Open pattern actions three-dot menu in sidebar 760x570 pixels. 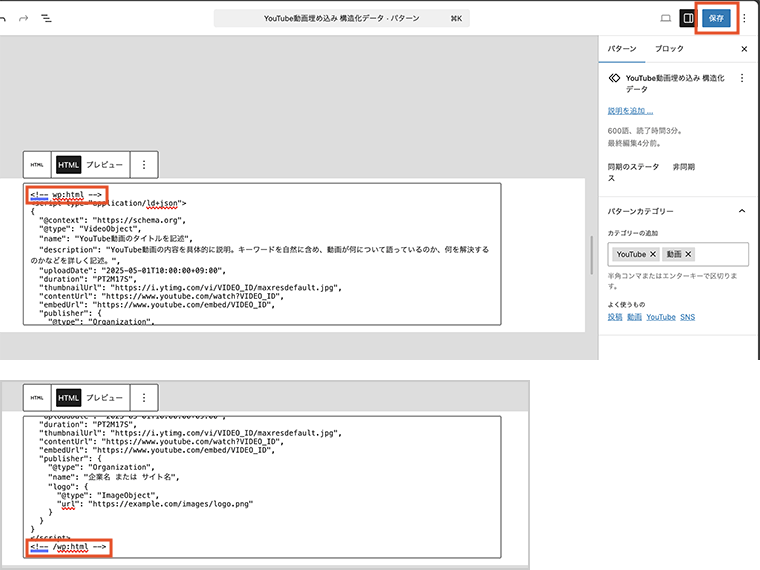pos(742,78)
